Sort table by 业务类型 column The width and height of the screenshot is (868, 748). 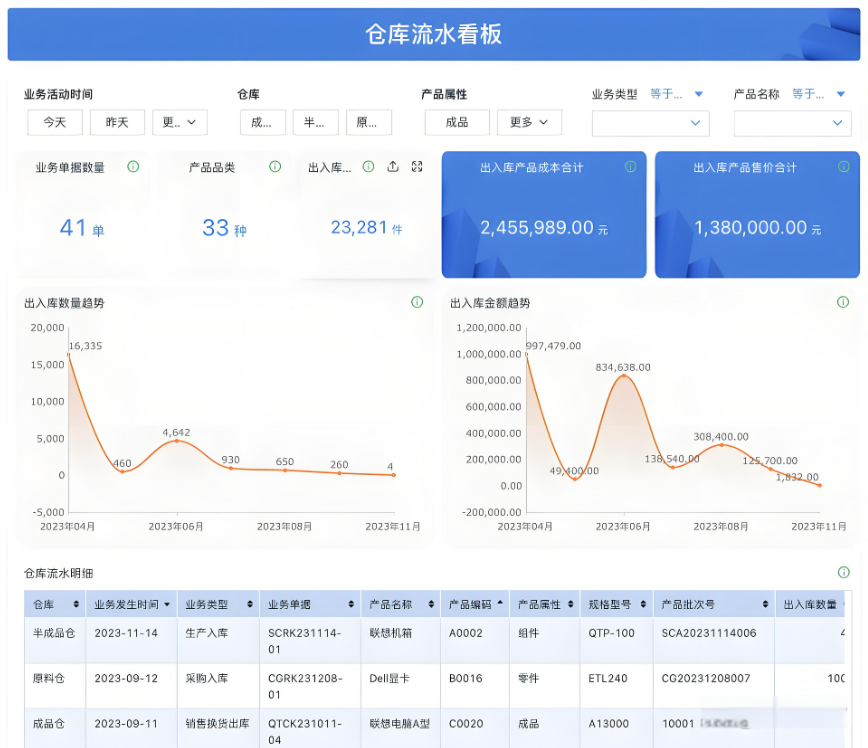(x=250, y=604)
